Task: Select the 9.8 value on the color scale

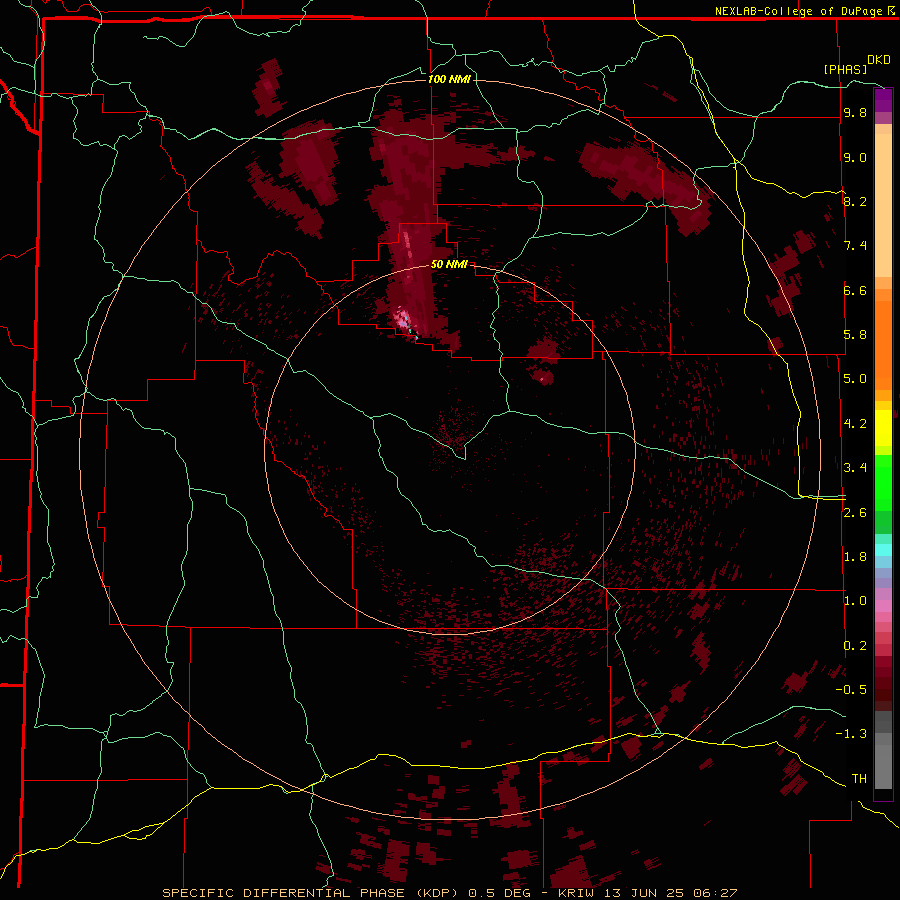Action: click(x=855, y=113)
